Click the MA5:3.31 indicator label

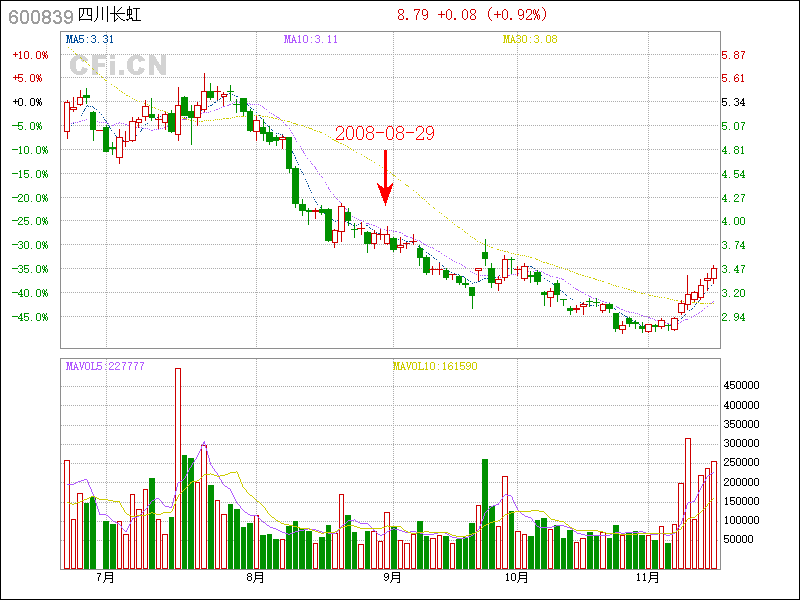(88, 39)
